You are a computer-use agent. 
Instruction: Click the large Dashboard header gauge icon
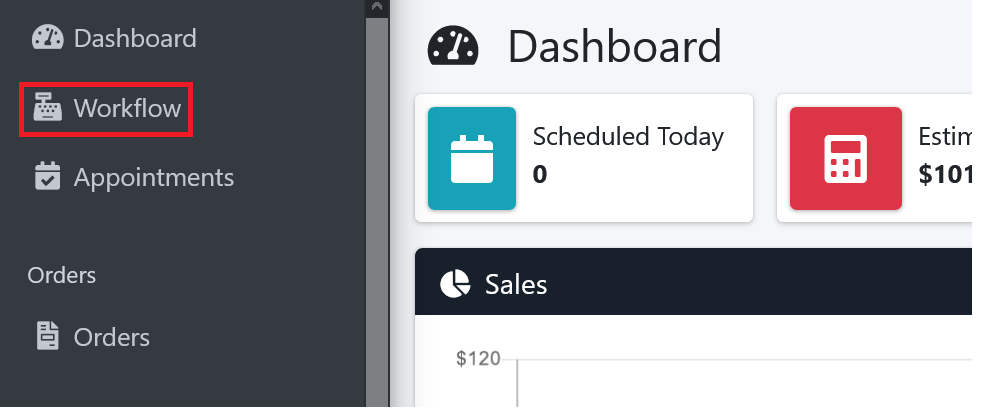click(453, 46)
